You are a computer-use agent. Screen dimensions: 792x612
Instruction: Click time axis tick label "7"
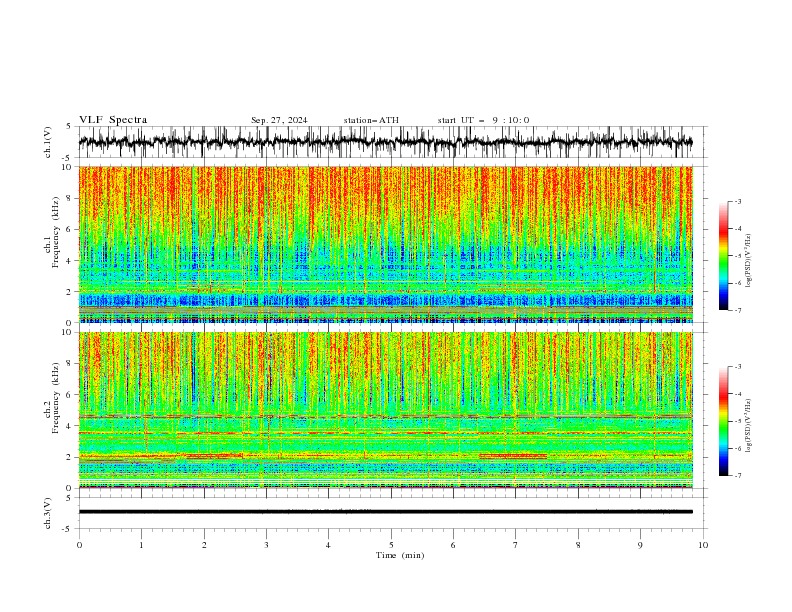516,545
